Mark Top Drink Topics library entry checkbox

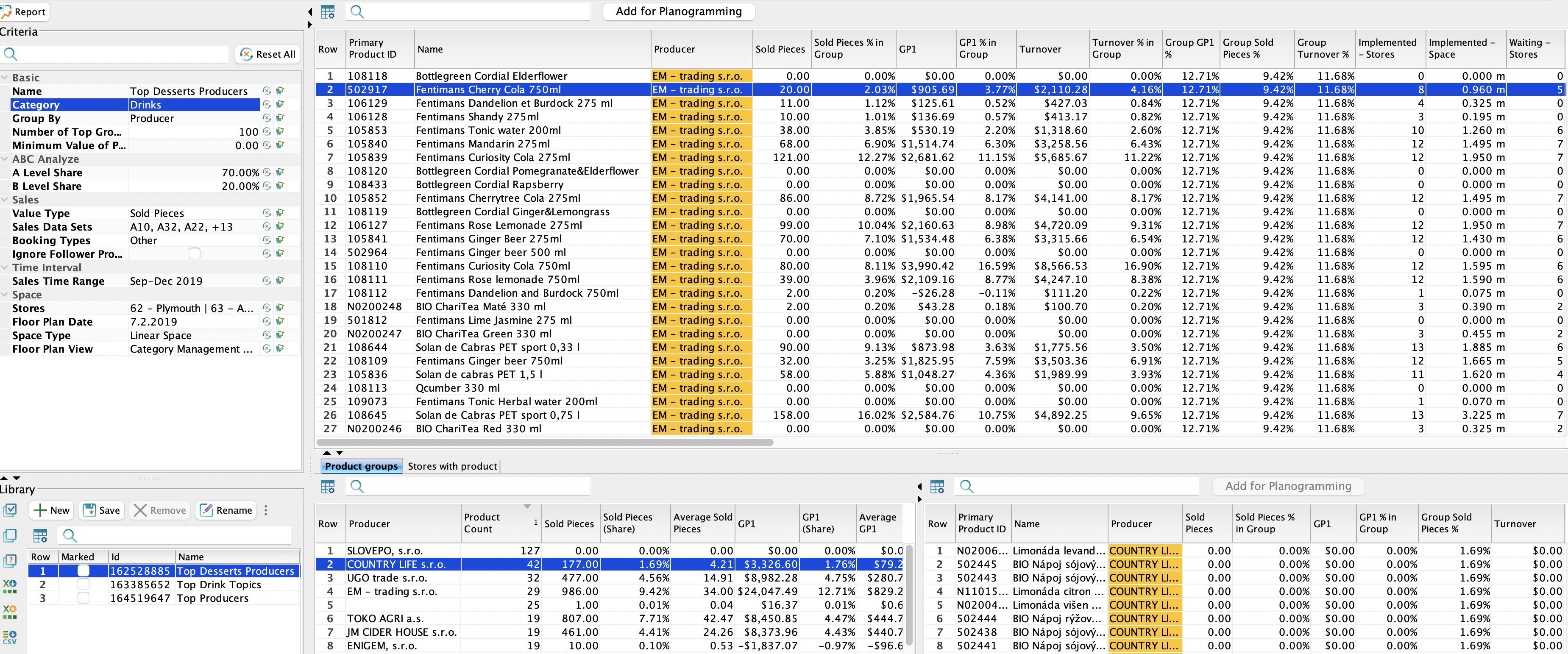(84, 584)
